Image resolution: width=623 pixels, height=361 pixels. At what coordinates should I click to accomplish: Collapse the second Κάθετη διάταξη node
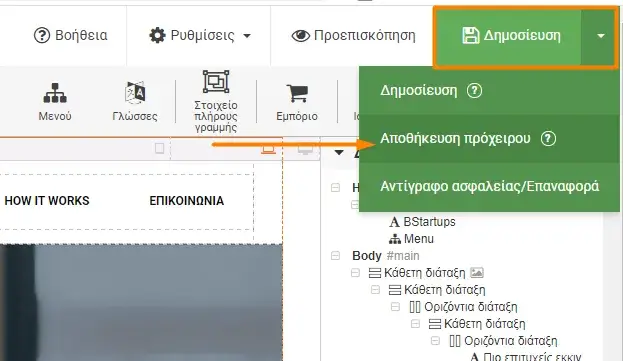coord(375,290)
